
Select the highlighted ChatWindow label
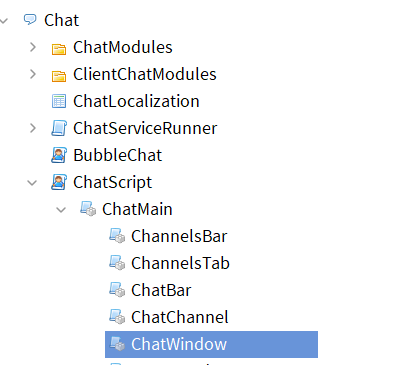click(x=179, y=344)
